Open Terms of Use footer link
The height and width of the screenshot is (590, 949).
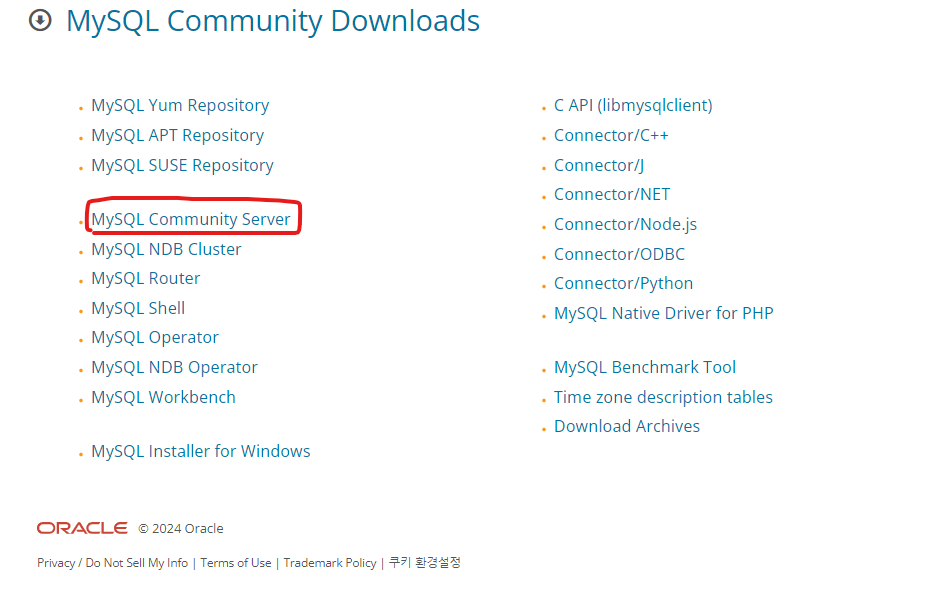pyautogui.click(x=235, y=563)
